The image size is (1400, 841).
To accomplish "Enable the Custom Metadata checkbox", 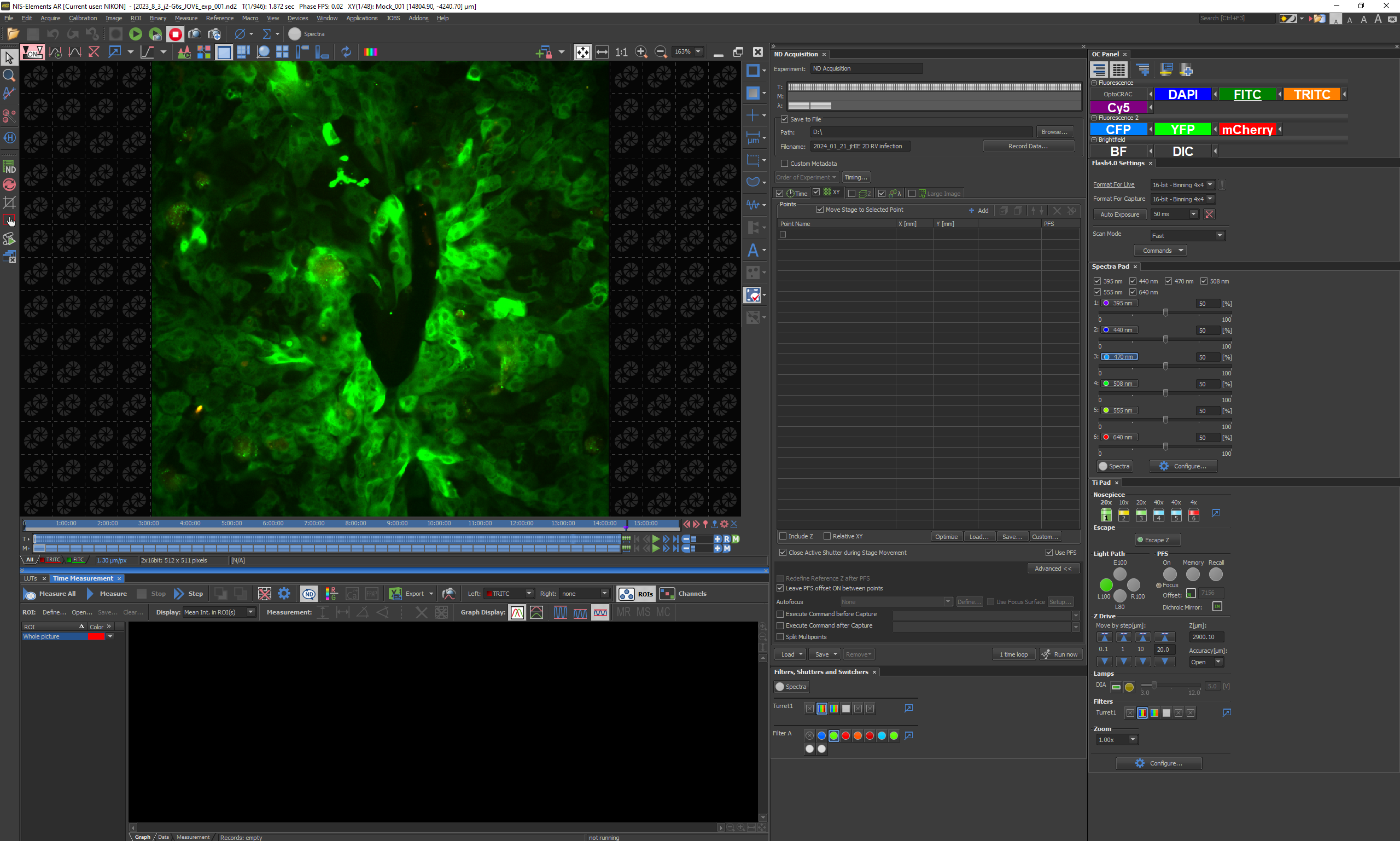I will 784,163.
